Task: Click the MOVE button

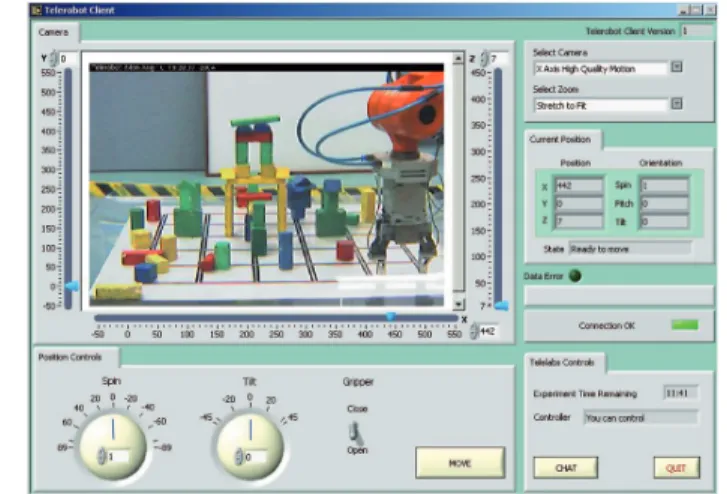Action: pyautogui.click(x=460, y=463)
